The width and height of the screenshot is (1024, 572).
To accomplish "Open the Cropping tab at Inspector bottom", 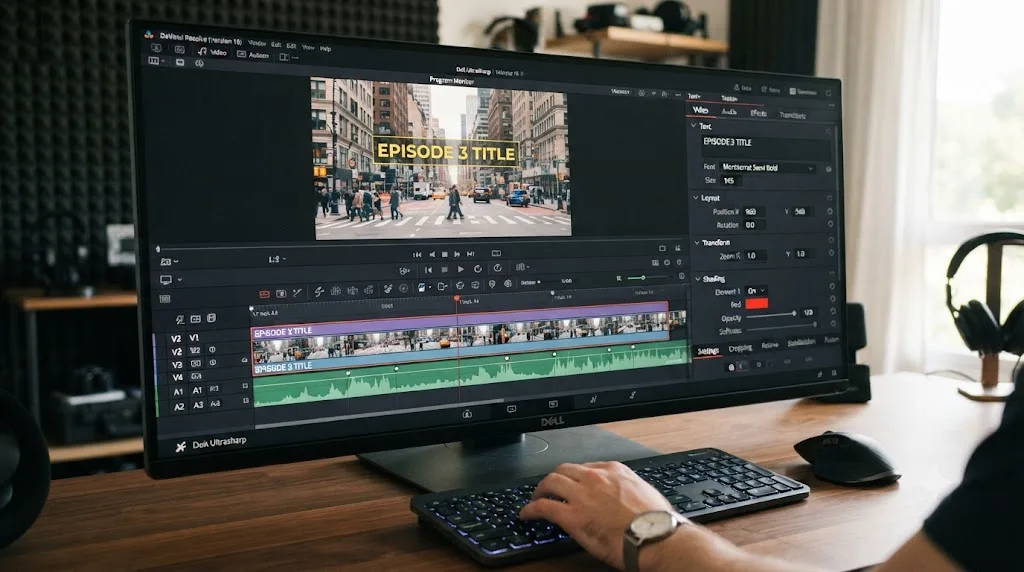I will pos(741,349).
